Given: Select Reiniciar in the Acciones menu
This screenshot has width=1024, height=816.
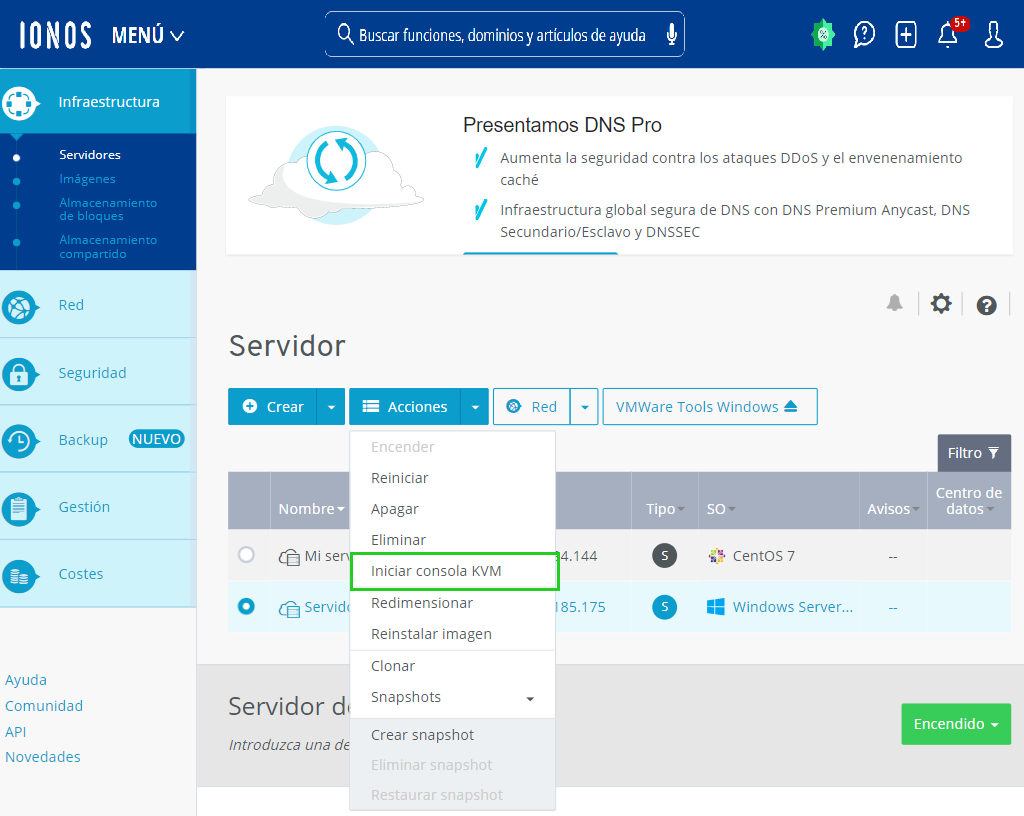Looking at the screenshot, I should 399,478.
